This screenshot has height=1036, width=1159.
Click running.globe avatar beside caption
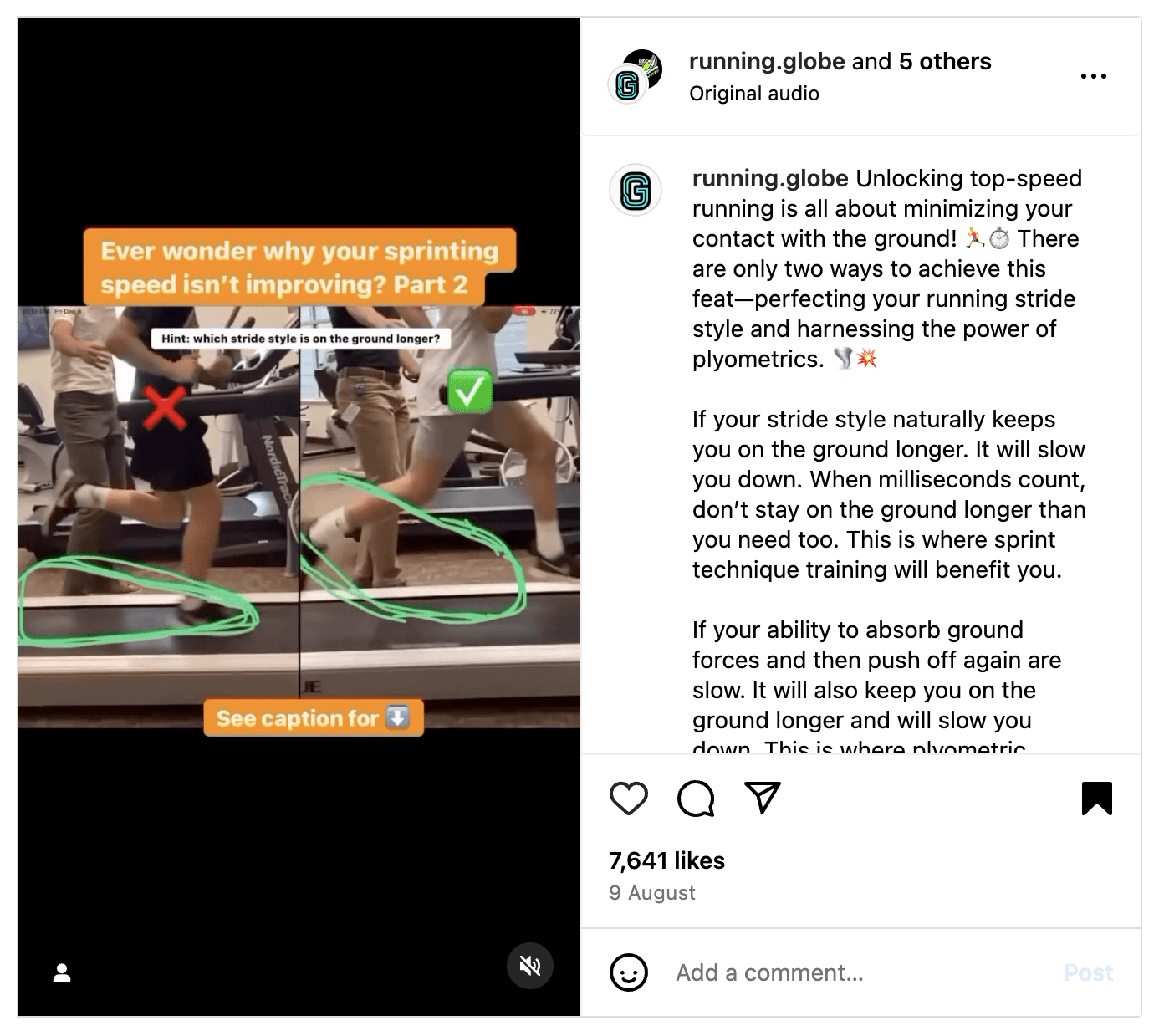coord(636,191)
